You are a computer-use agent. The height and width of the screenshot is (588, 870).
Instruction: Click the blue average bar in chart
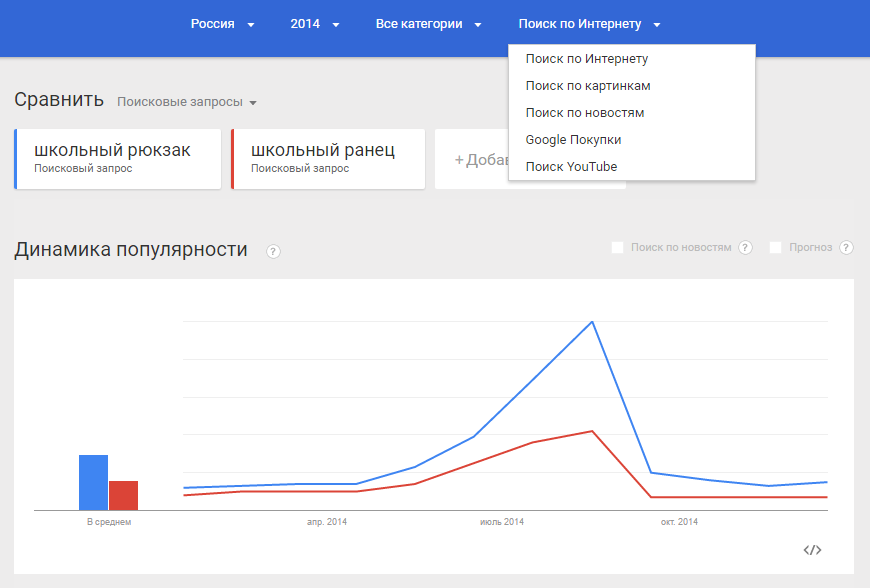tap(93, 482)
